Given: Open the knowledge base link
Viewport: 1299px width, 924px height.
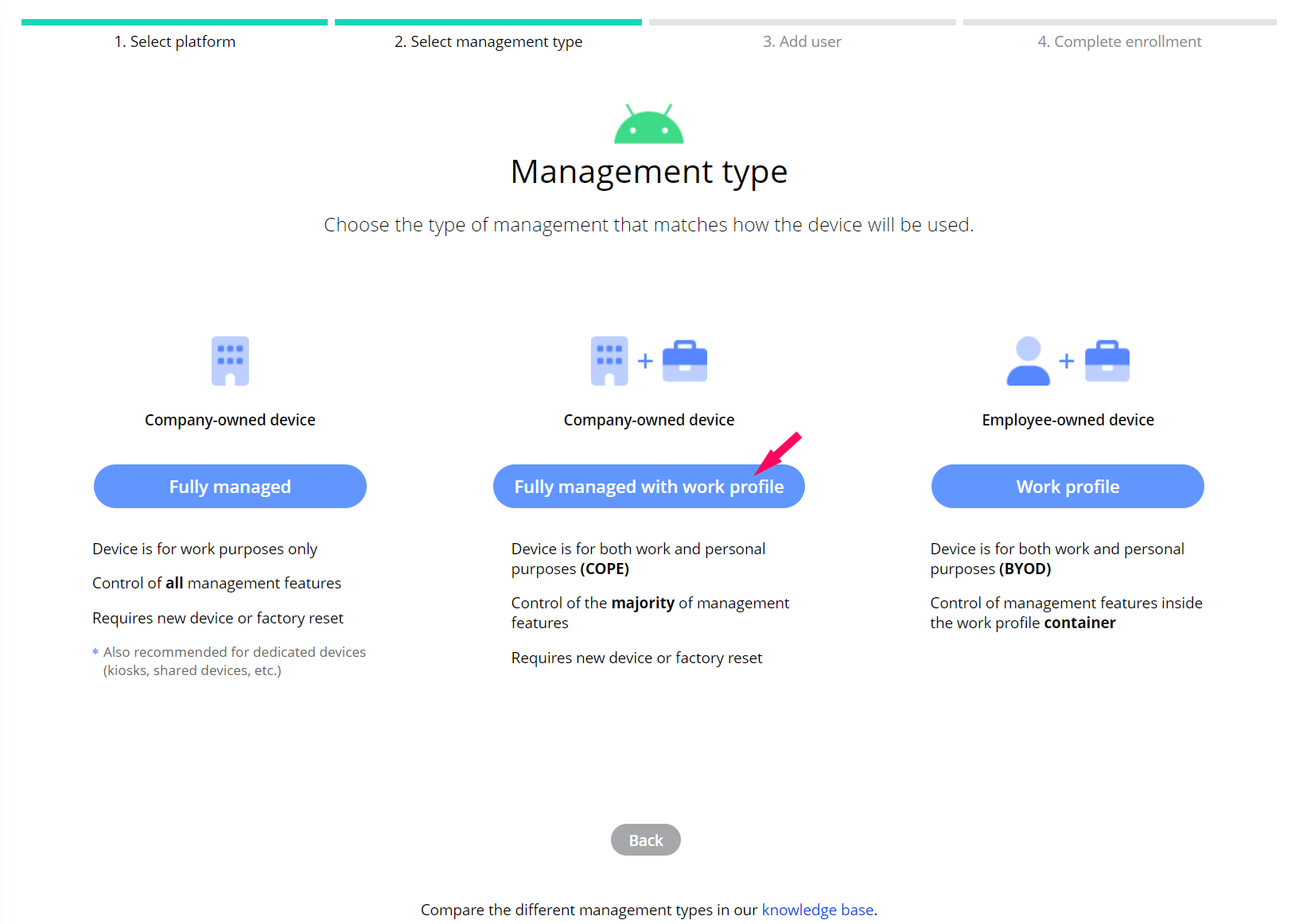Looking at the screenshot, I should [818, 910].
